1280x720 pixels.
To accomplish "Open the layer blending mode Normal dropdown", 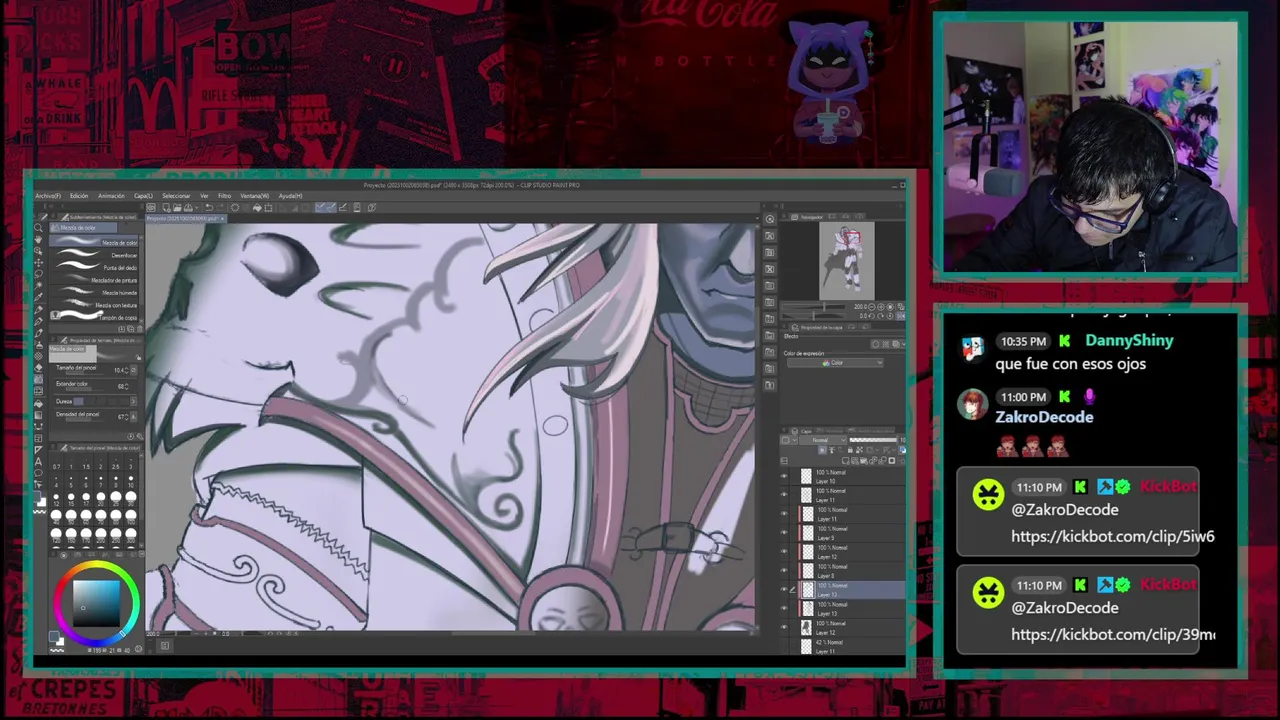I will pos(822,441).
